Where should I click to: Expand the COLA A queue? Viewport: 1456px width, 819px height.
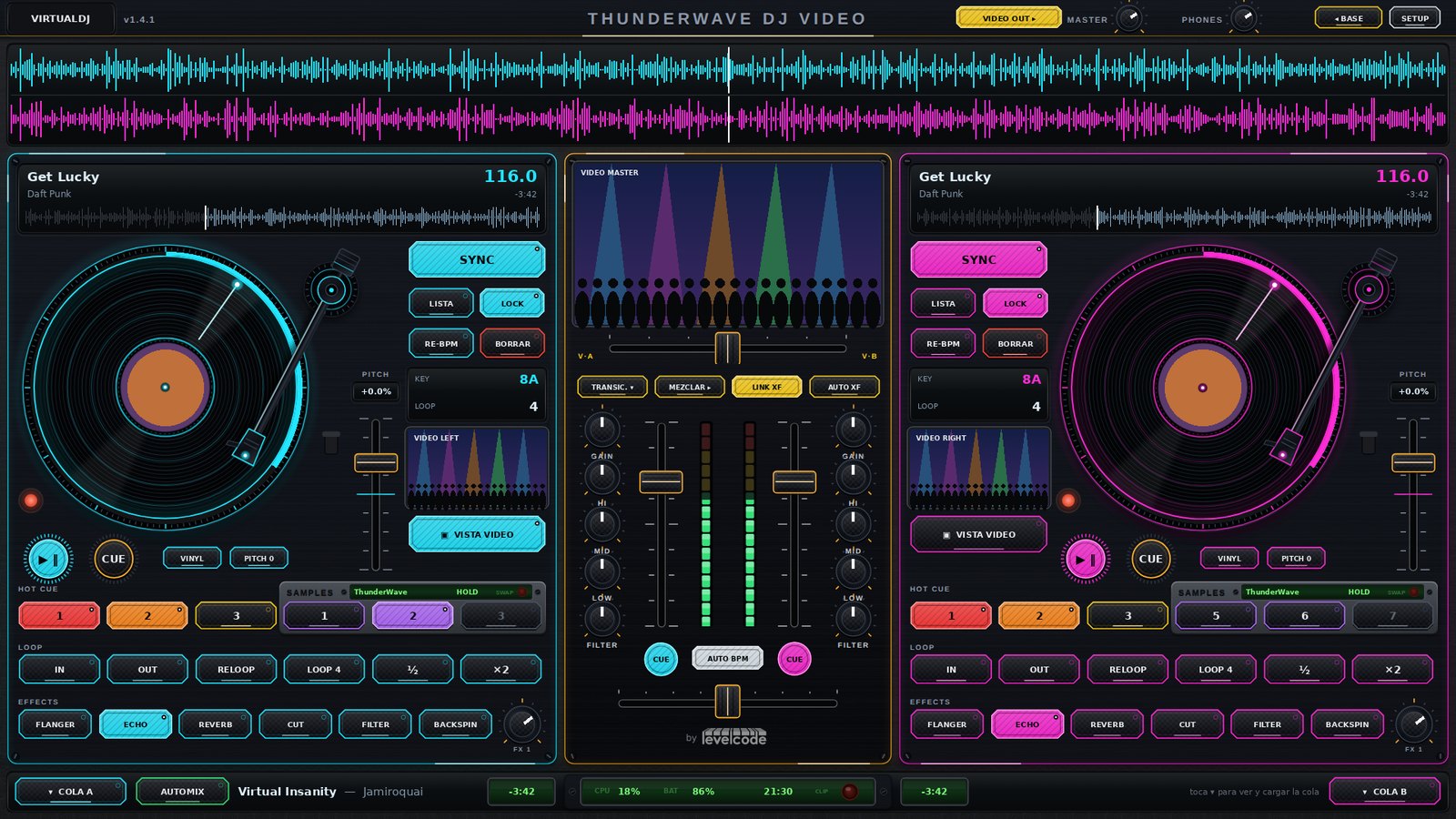pyautogui.click(x=71, y=792)
